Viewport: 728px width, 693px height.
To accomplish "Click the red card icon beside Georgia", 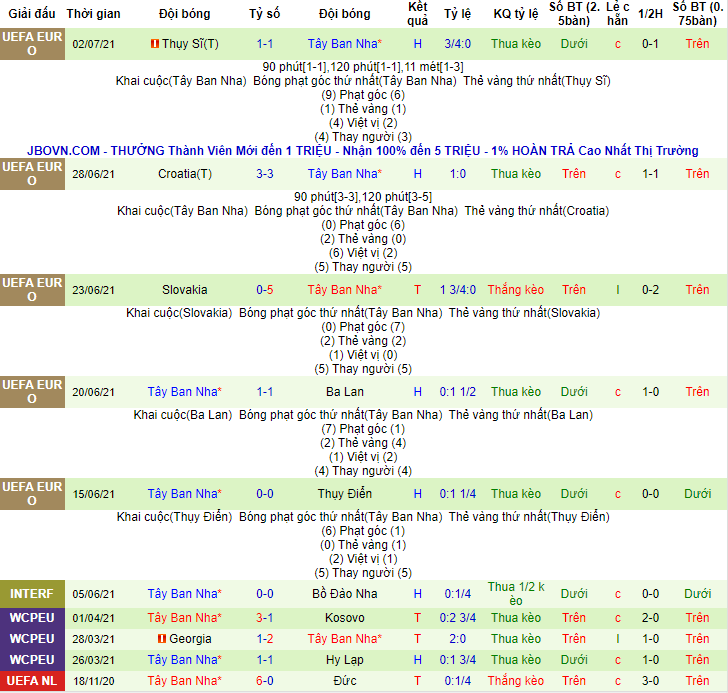I will point(160,639).
